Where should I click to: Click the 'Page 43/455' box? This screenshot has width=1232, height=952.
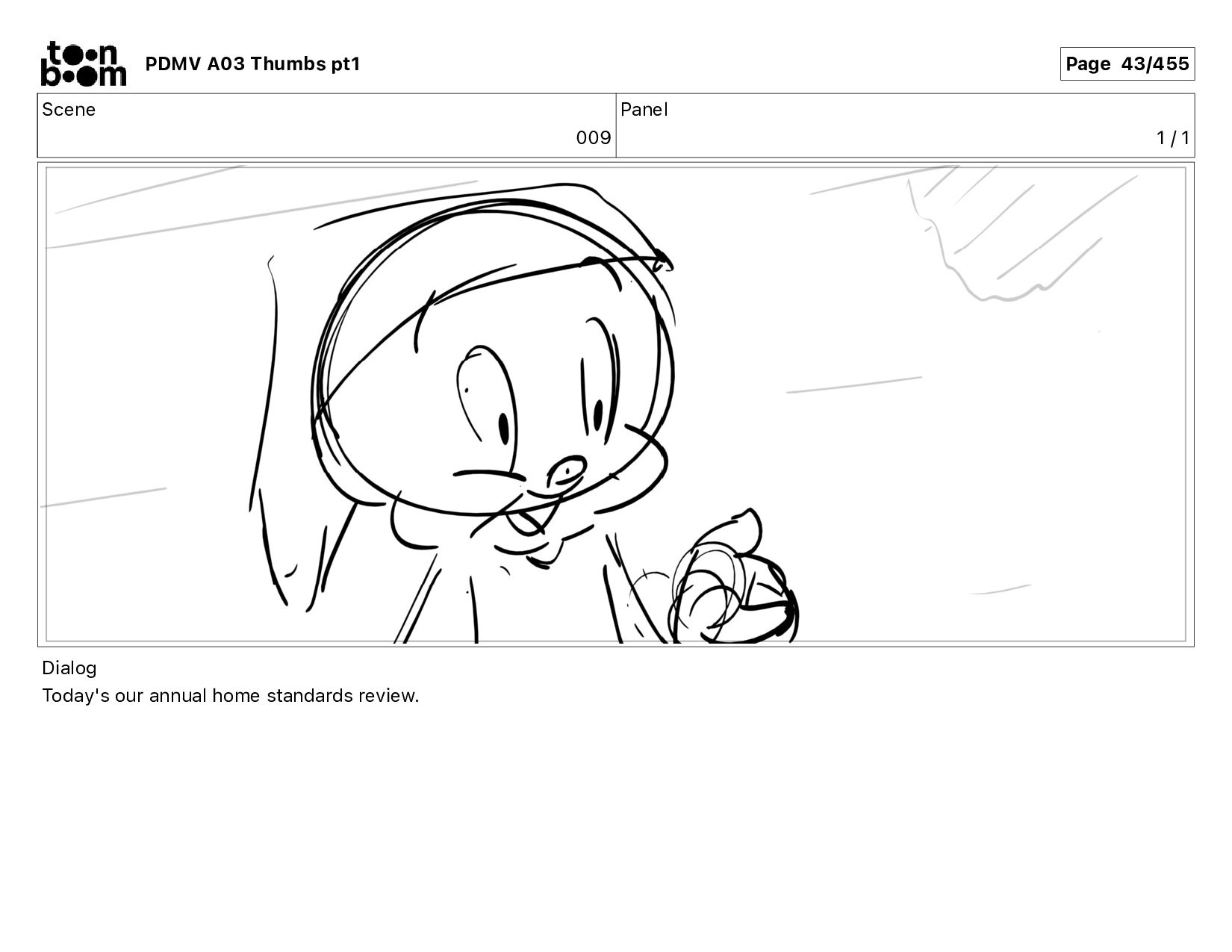pyautogui.click(x=1127, y=63)
